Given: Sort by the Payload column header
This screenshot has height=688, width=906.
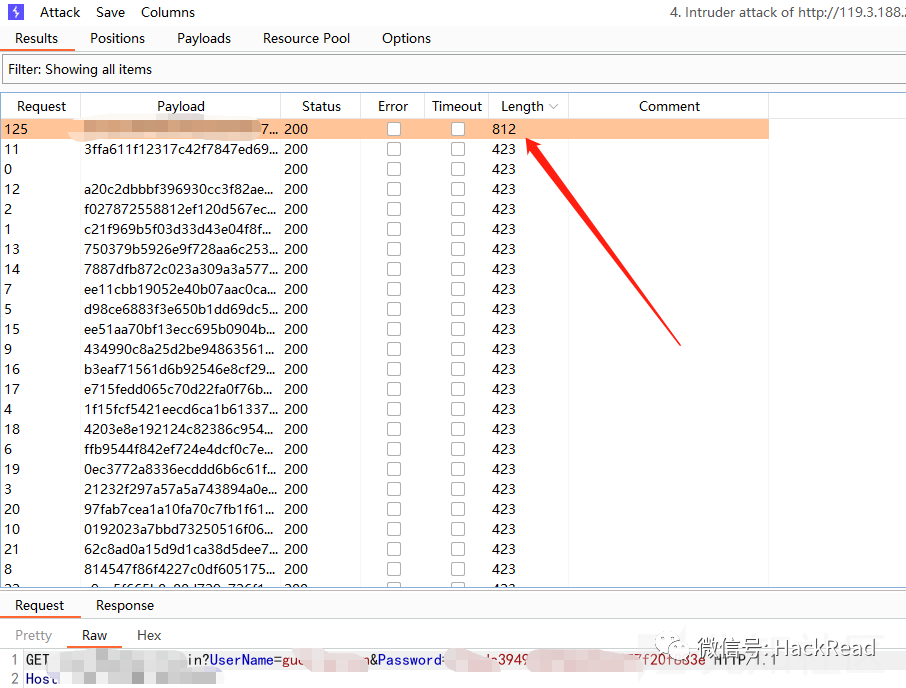Looking at the screenshot, I should click(x=181, y=106).
